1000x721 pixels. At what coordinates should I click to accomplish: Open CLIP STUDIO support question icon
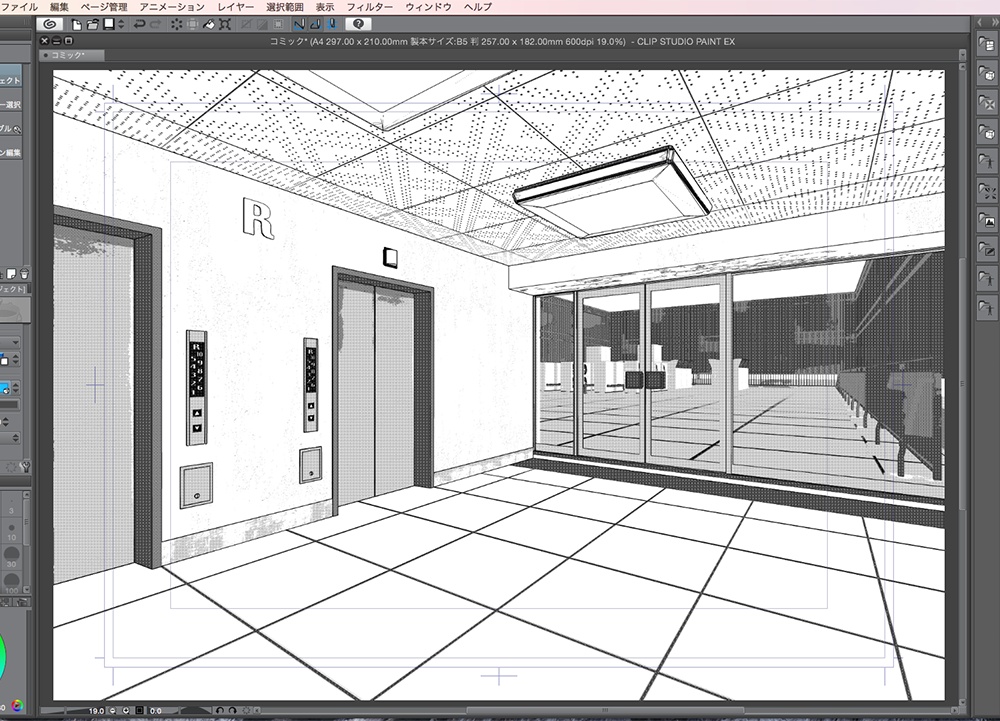point(358,24)
